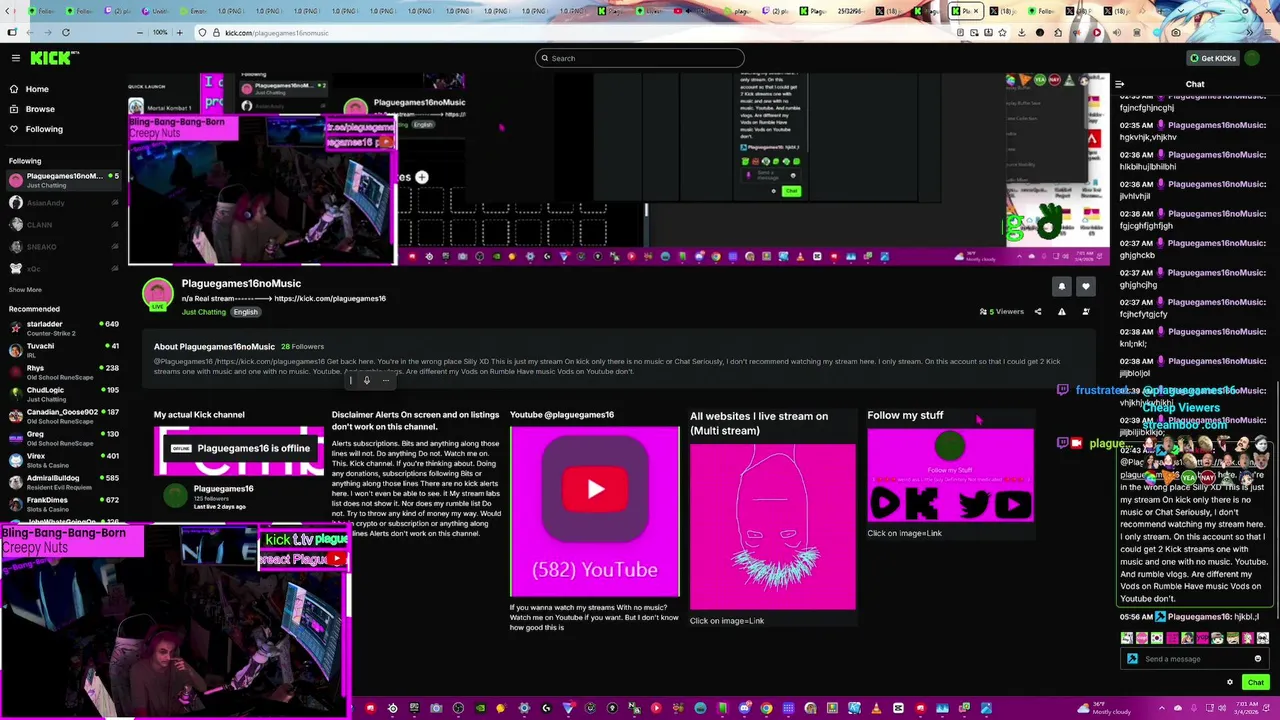This screenshot has height=720, width=1280.
Task: Click the browser address bar URL
Action: pyautogui.click(x=277, y=33)
